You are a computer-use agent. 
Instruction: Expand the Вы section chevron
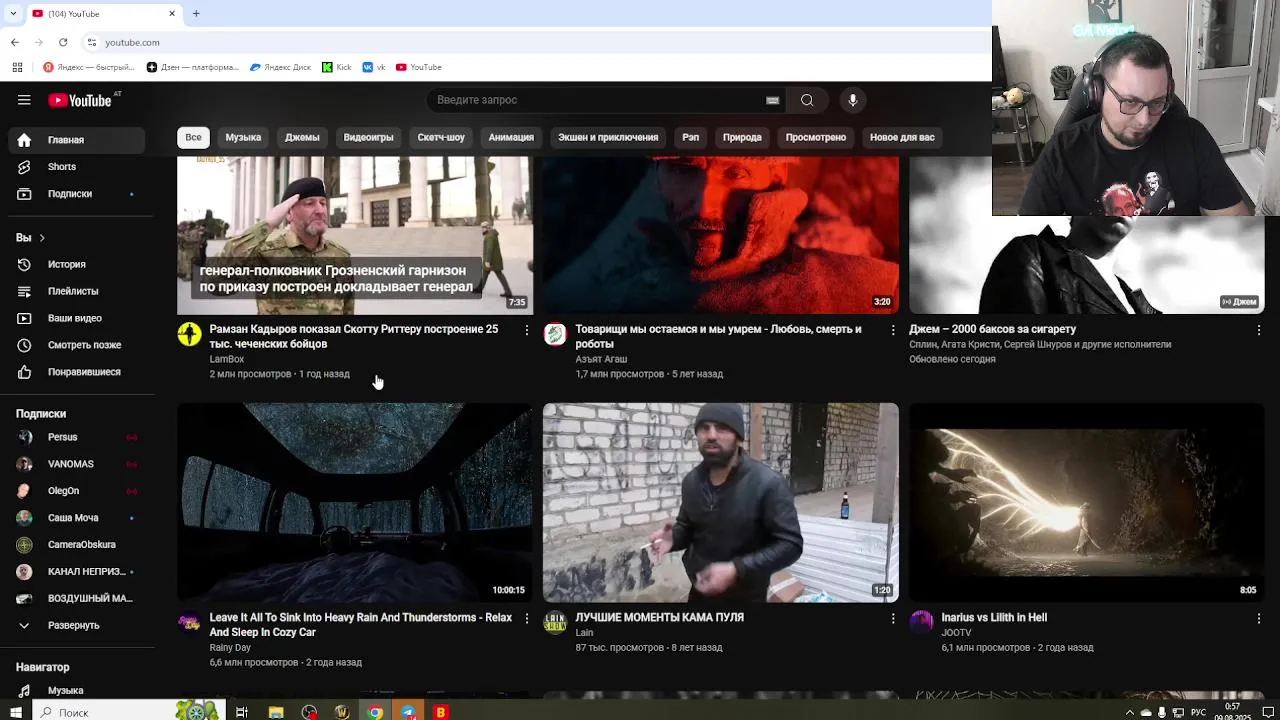tap(42, 238)
